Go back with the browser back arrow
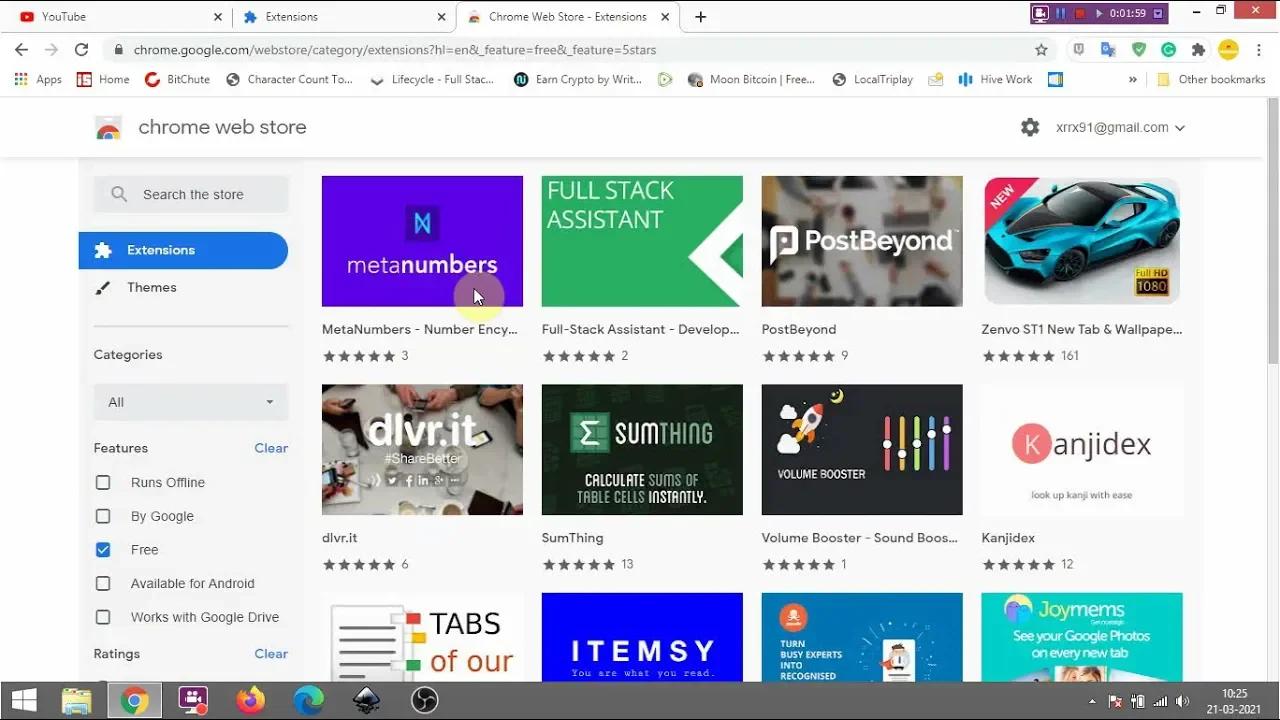The image size is (1280, 720). 21,49
